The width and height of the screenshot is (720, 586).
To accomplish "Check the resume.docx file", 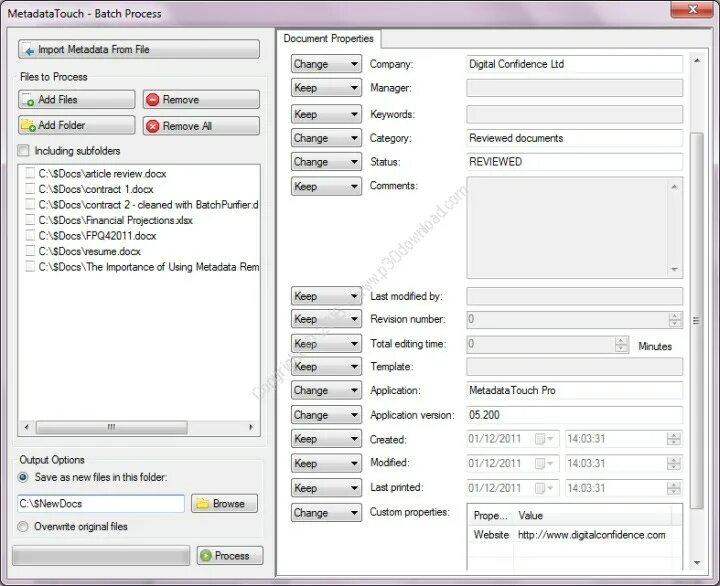I will [30, 251].
